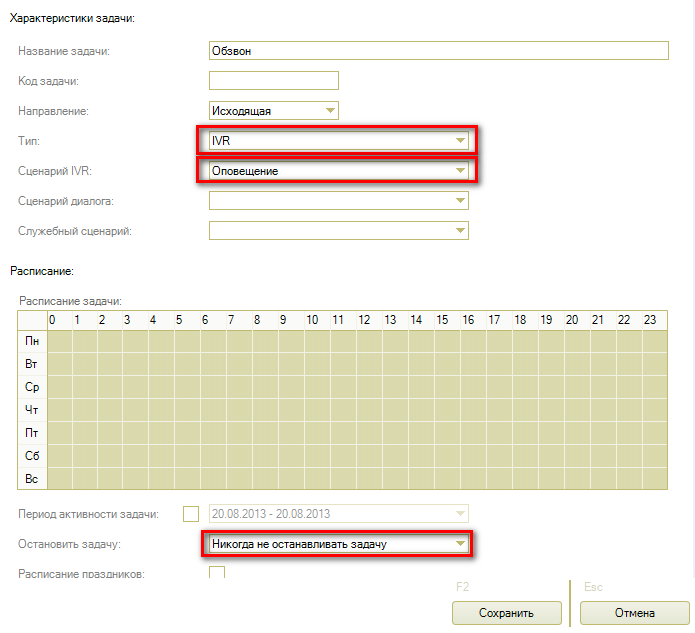Click the Название задачи field containing Обзвон
Screen dimensions: 695x633
[x=437, y=51]
